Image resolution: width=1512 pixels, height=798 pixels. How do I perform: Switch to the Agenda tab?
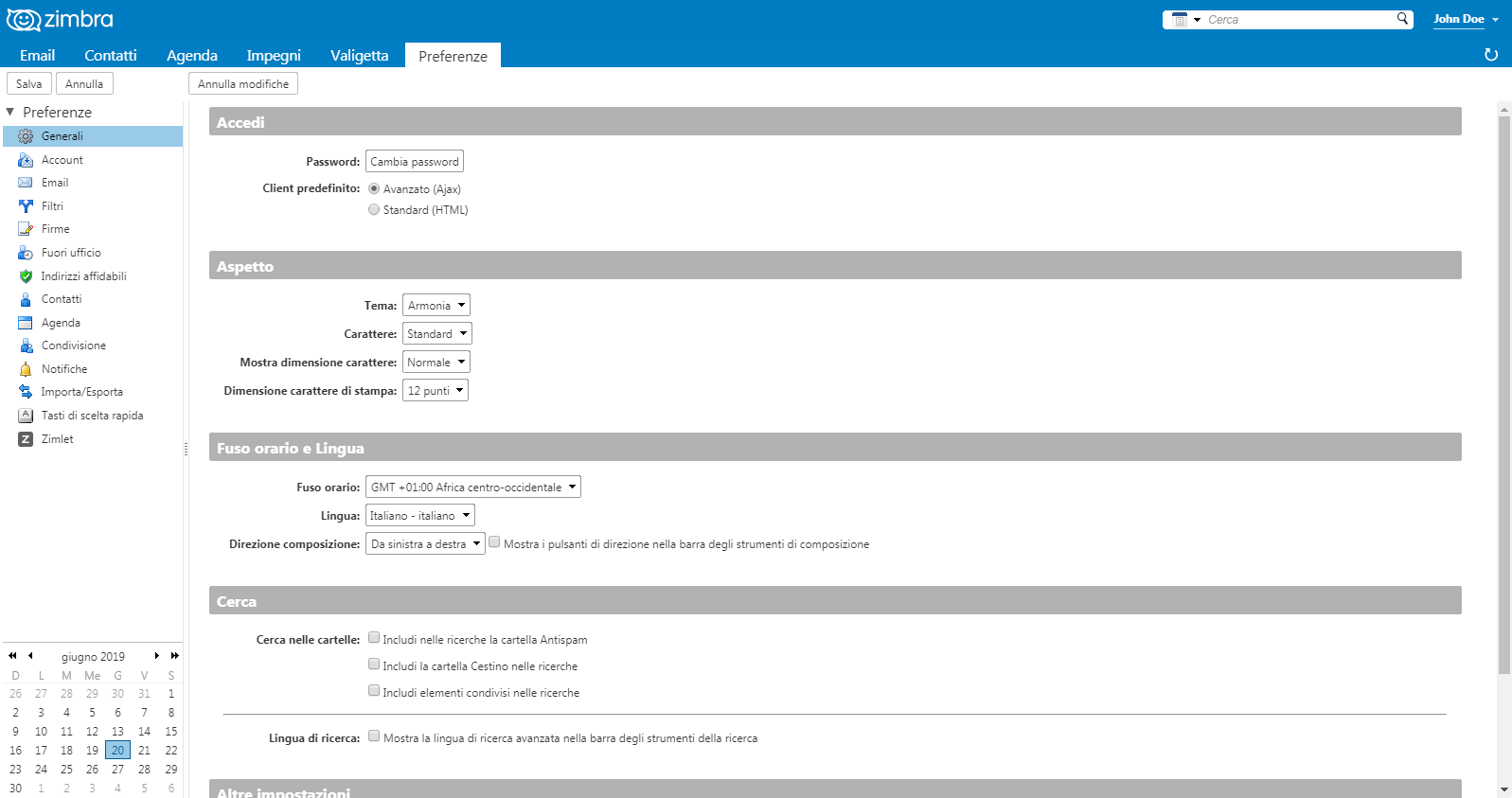pos(192,55)
